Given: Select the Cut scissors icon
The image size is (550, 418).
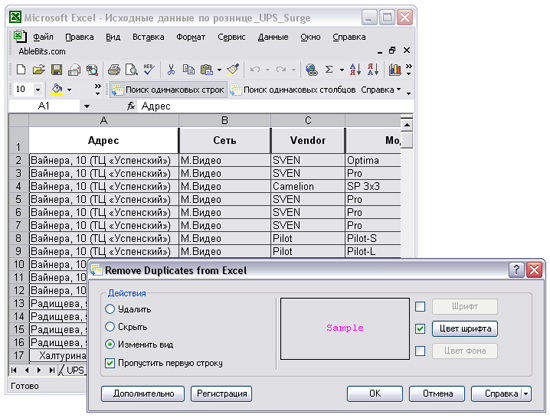Looking at the screenshot, I should coord(171,70).
